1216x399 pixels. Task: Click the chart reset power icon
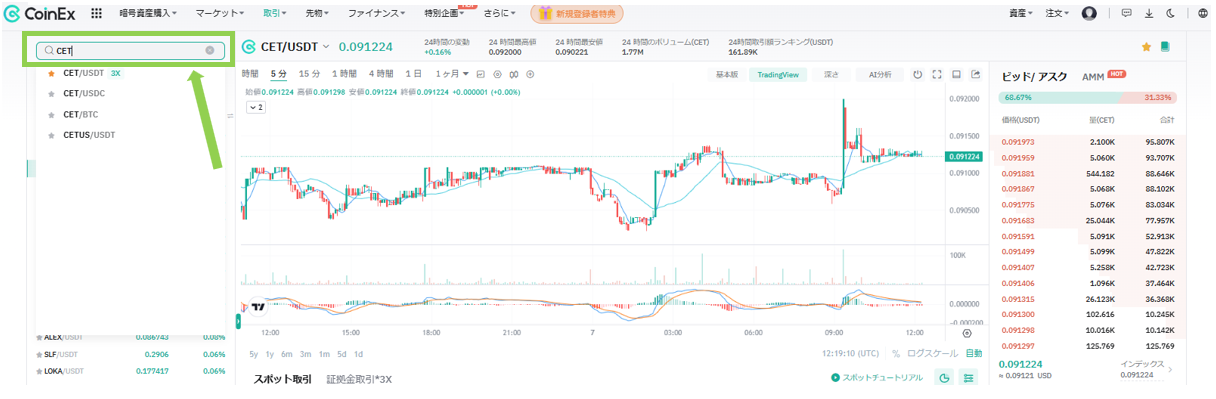(x=917, y=74)
